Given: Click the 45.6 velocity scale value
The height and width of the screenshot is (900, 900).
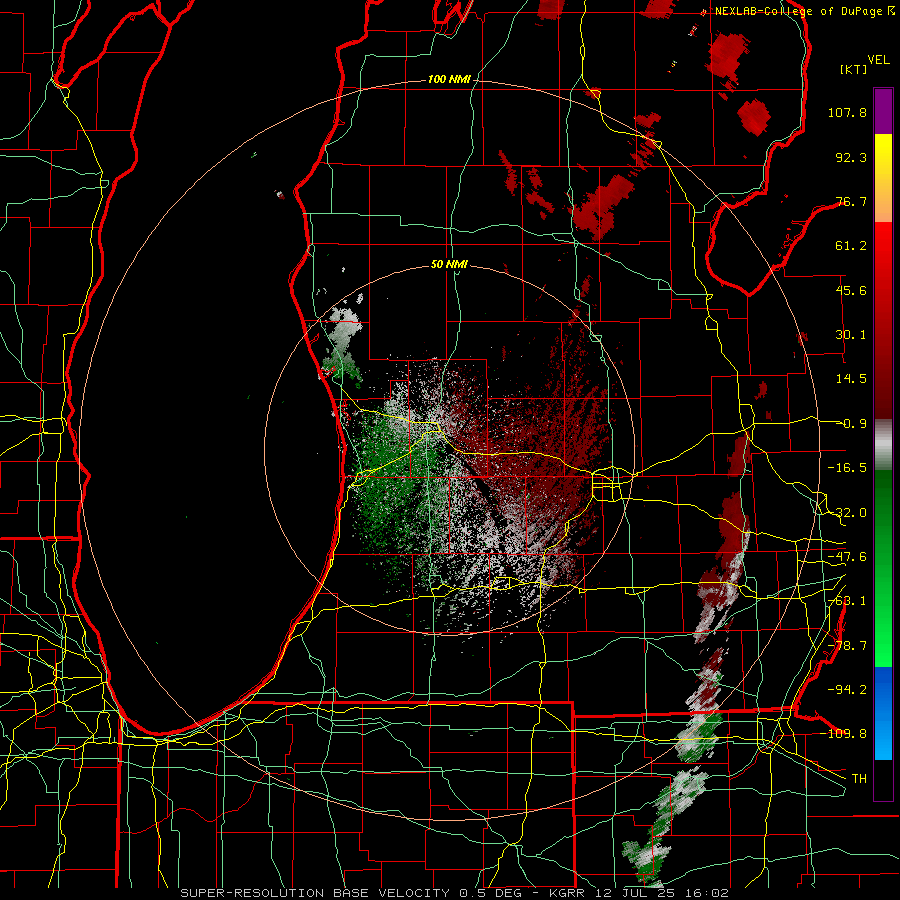Looking at the screenshot, I should click(x=851, y=290).
